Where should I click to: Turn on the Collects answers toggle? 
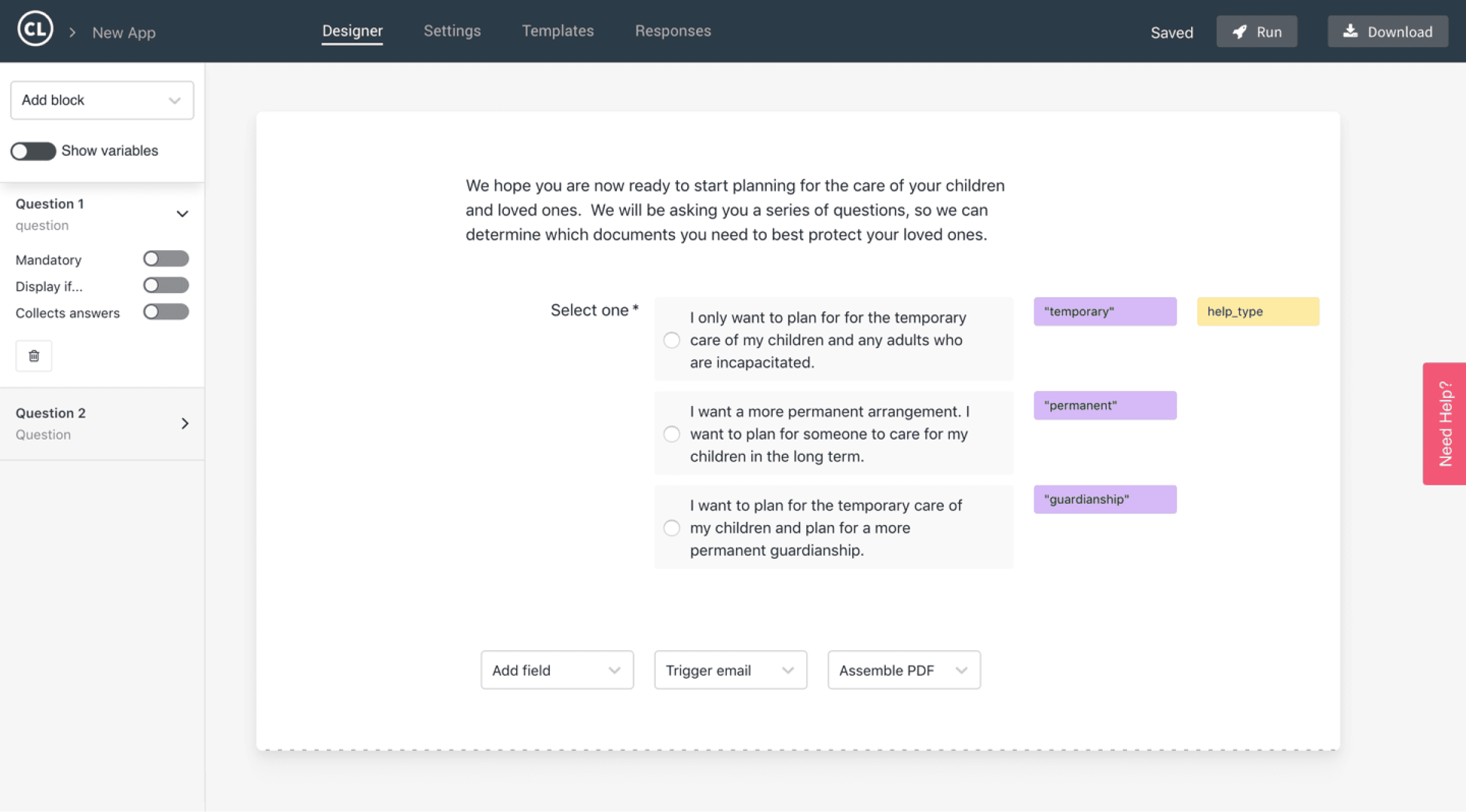pyautogui.click(x=166, y=312)
